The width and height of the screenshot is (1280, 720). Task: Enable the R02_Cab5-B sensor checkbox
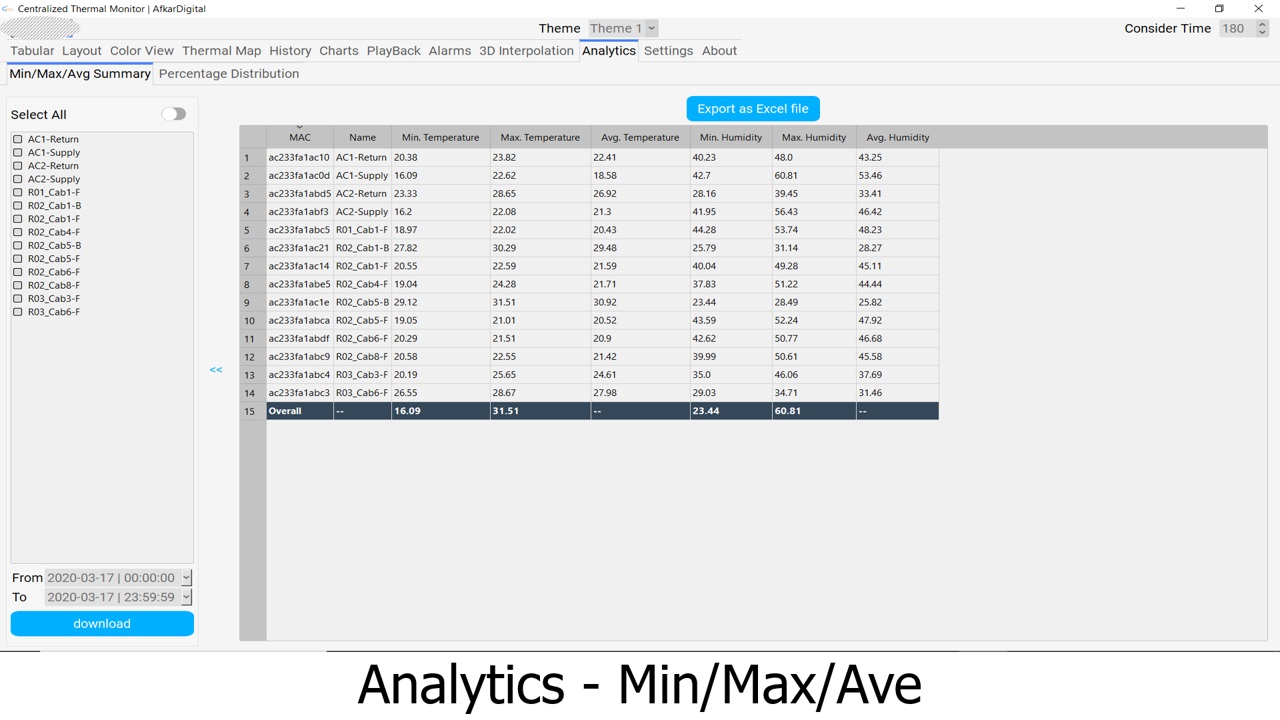pyautogui.click(x=18, y=246)
